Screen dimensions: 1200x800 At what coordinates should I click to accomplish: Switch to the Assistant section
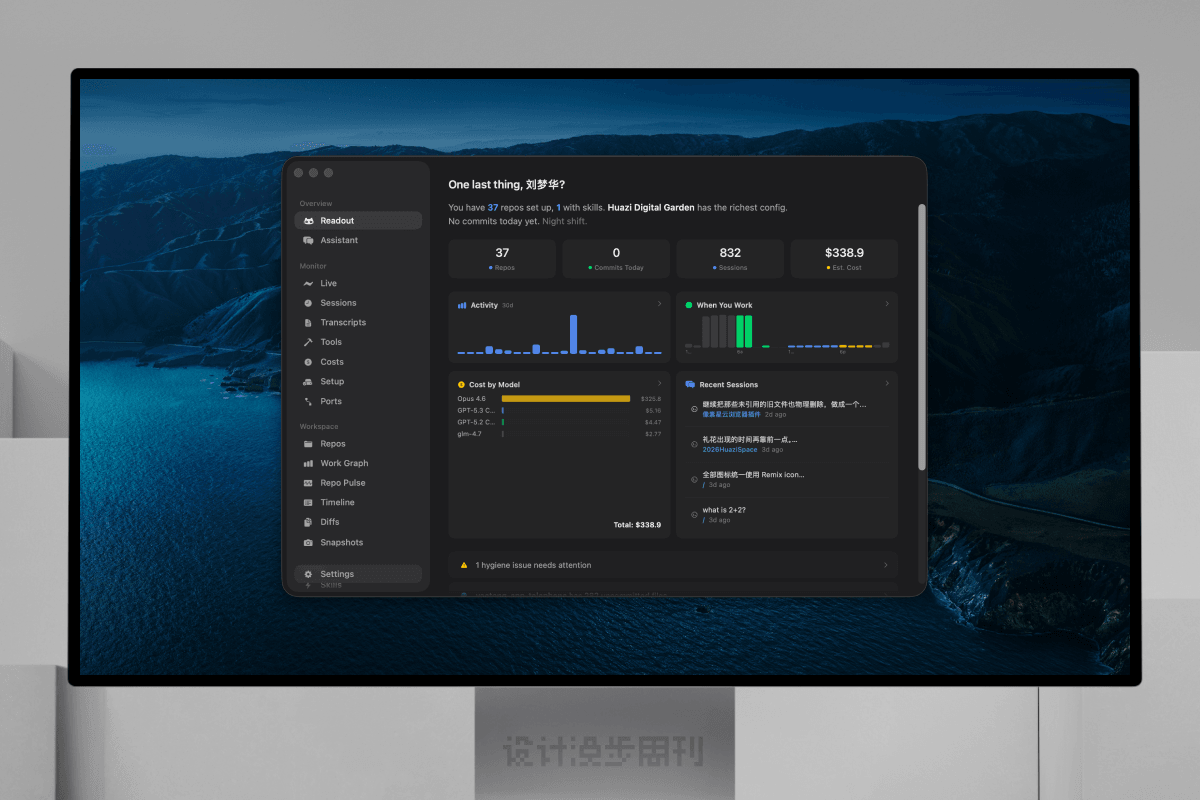[x=338, y=240]
